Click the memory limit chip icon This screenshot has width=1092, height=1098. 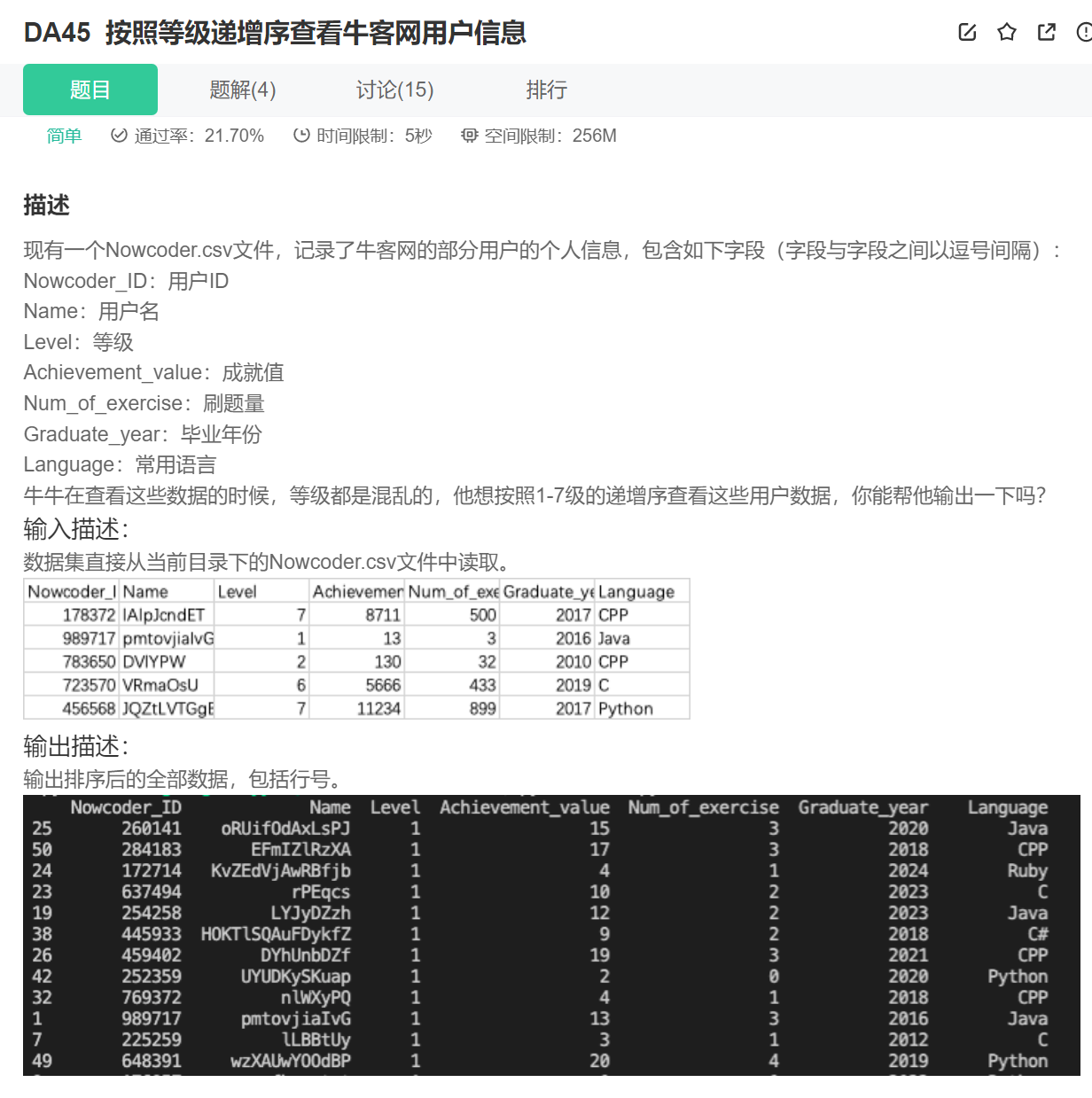pyautogui.click(x=469, y=136)
